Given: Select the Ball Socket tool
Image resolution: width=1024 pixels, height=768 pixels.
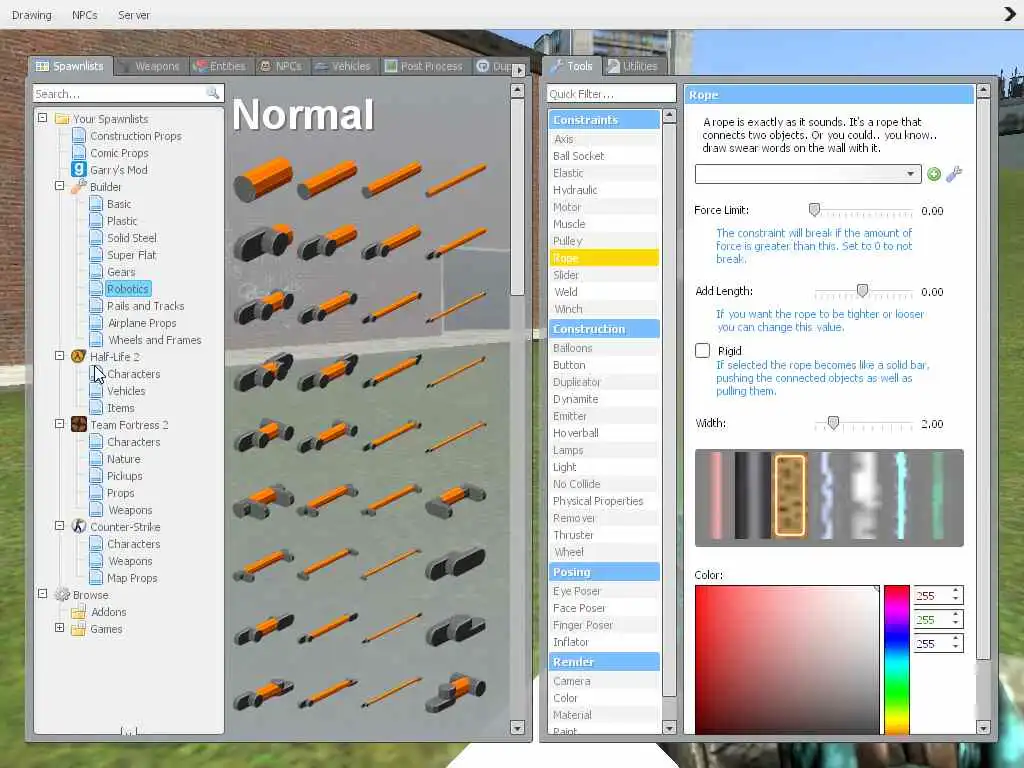Looking at the screenshot, I should coord(604,156).
